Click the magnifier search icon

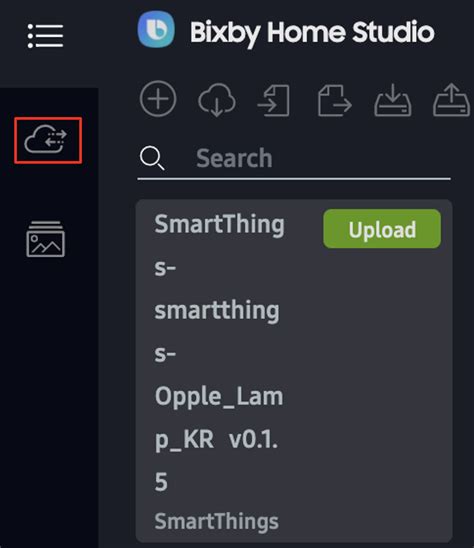(152, 158)
